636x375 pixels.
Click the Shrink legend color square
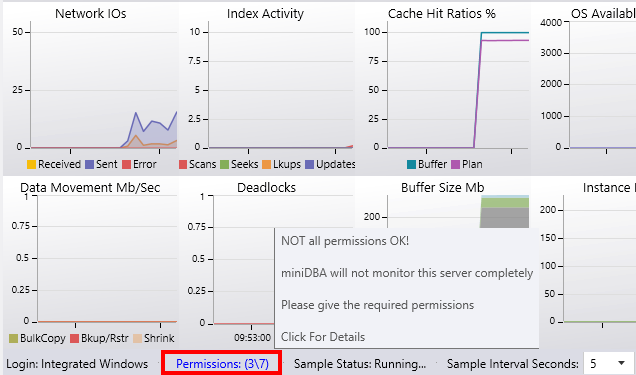click(138, 339)
